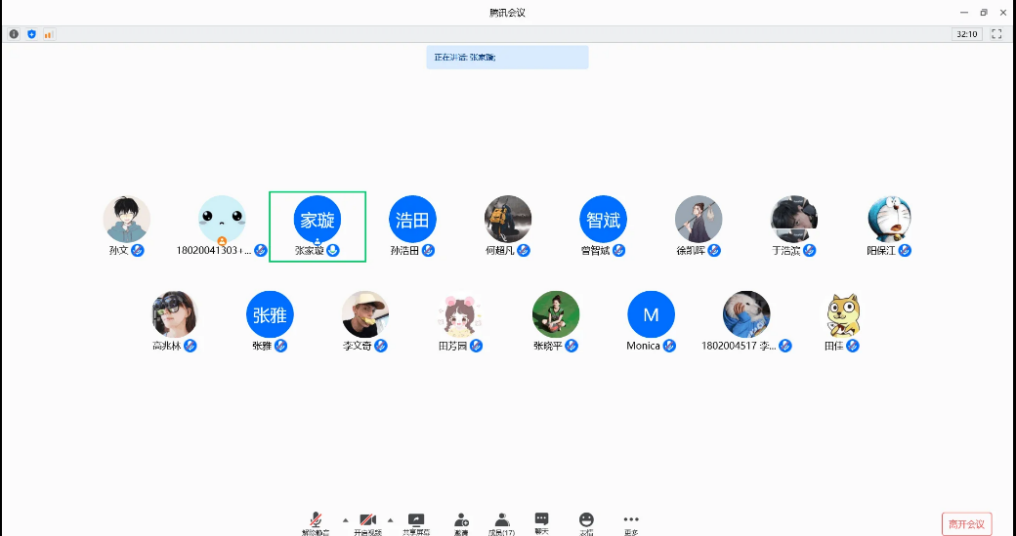Turn on camera with 开启视频
This screenshot has height=536, width=1016.
coord(367,521)
